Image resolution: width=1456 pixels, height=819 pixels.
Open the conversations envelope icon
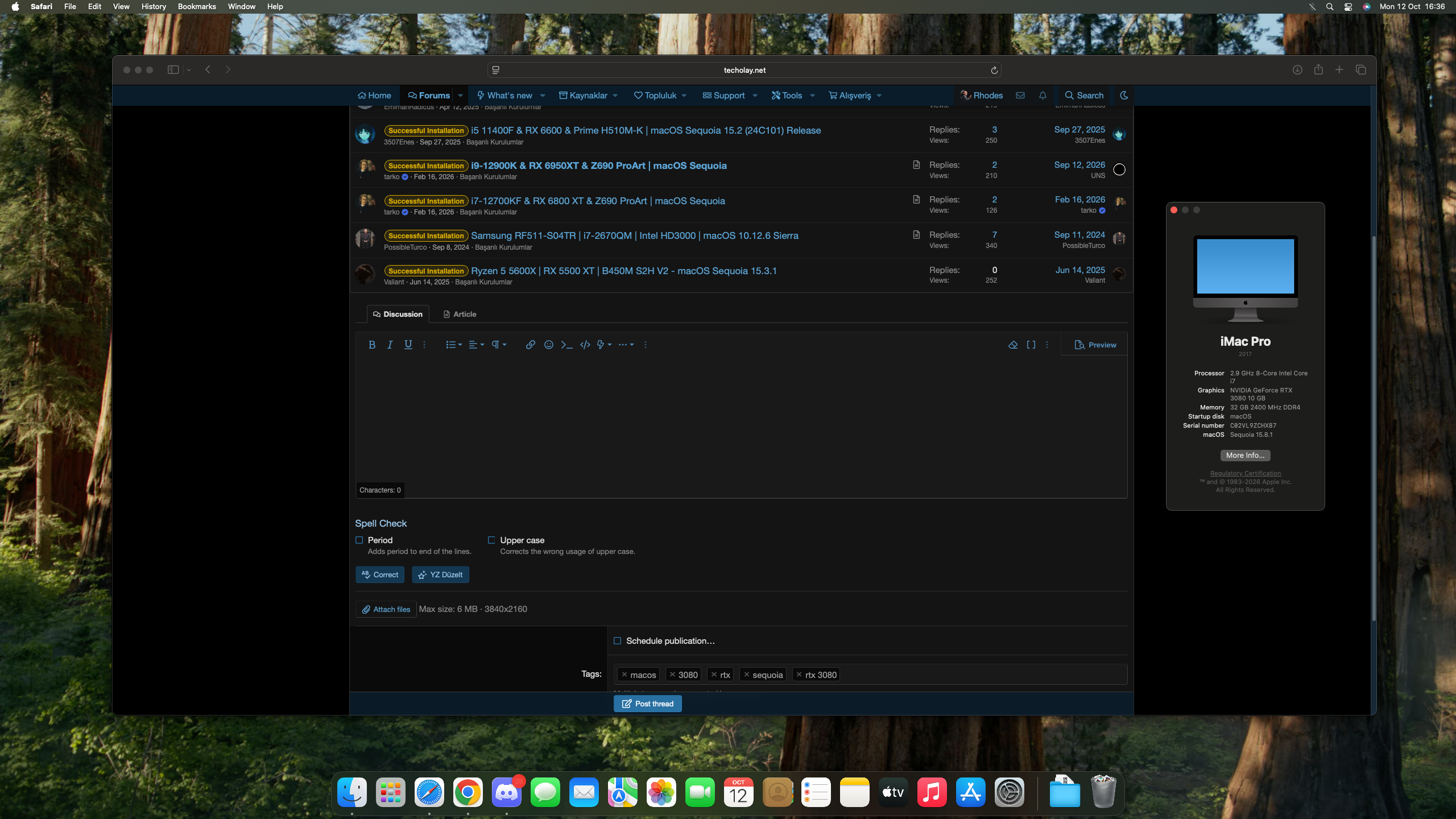coord(1020,96)
